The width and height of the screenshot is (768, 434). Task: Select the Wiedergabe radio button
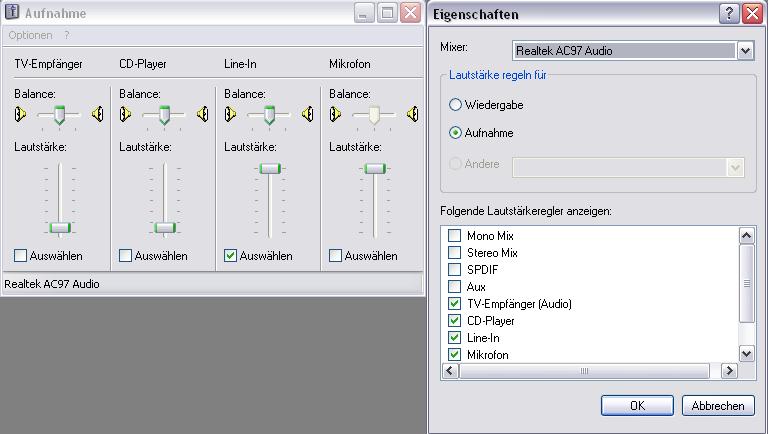[x=456, y=105]
